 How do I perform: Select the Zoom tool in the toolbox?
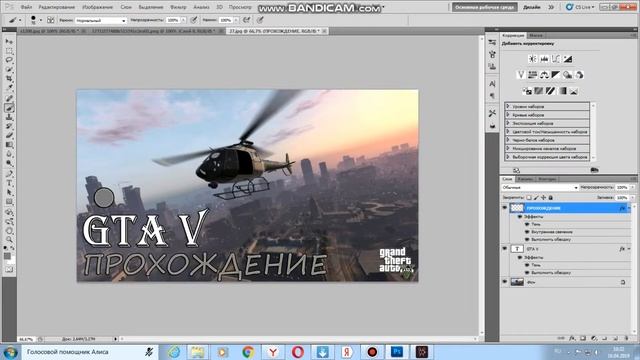click(x=9, y=239)
